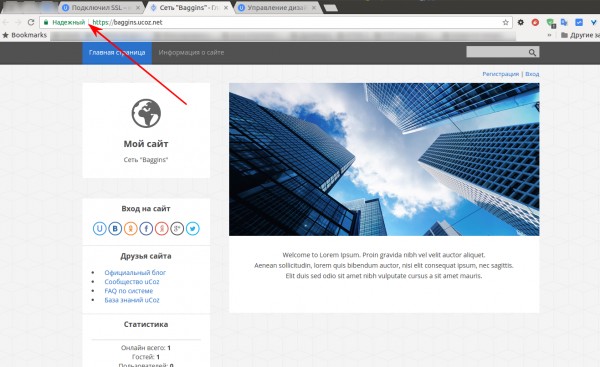Viewport: 600px width, 367px height.
Task: Close the 'Сеть Baggins' tab
Action: click(x=226, y=8)
